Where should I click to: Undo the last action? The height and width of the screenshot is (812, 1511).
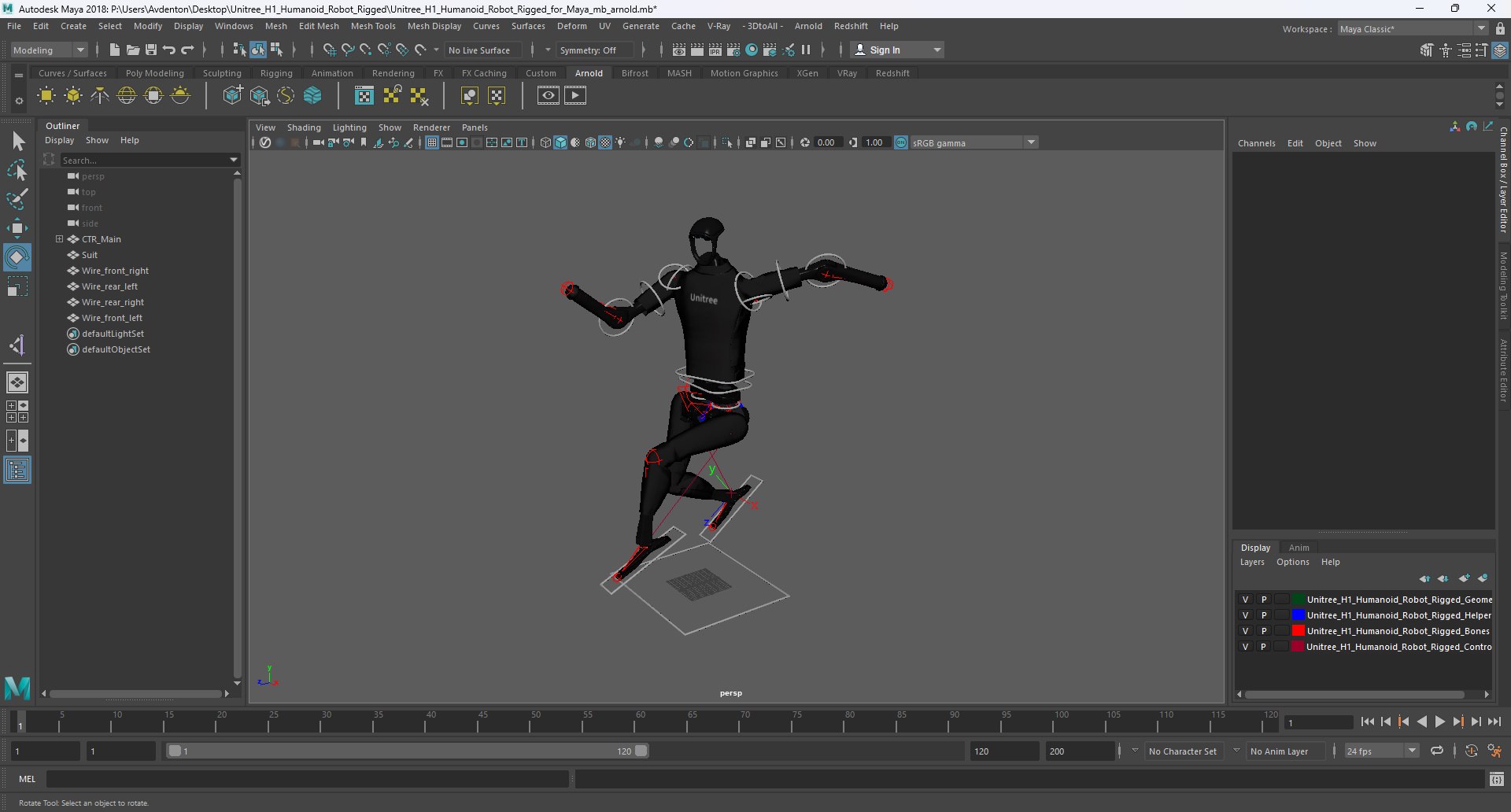[168, 50]
